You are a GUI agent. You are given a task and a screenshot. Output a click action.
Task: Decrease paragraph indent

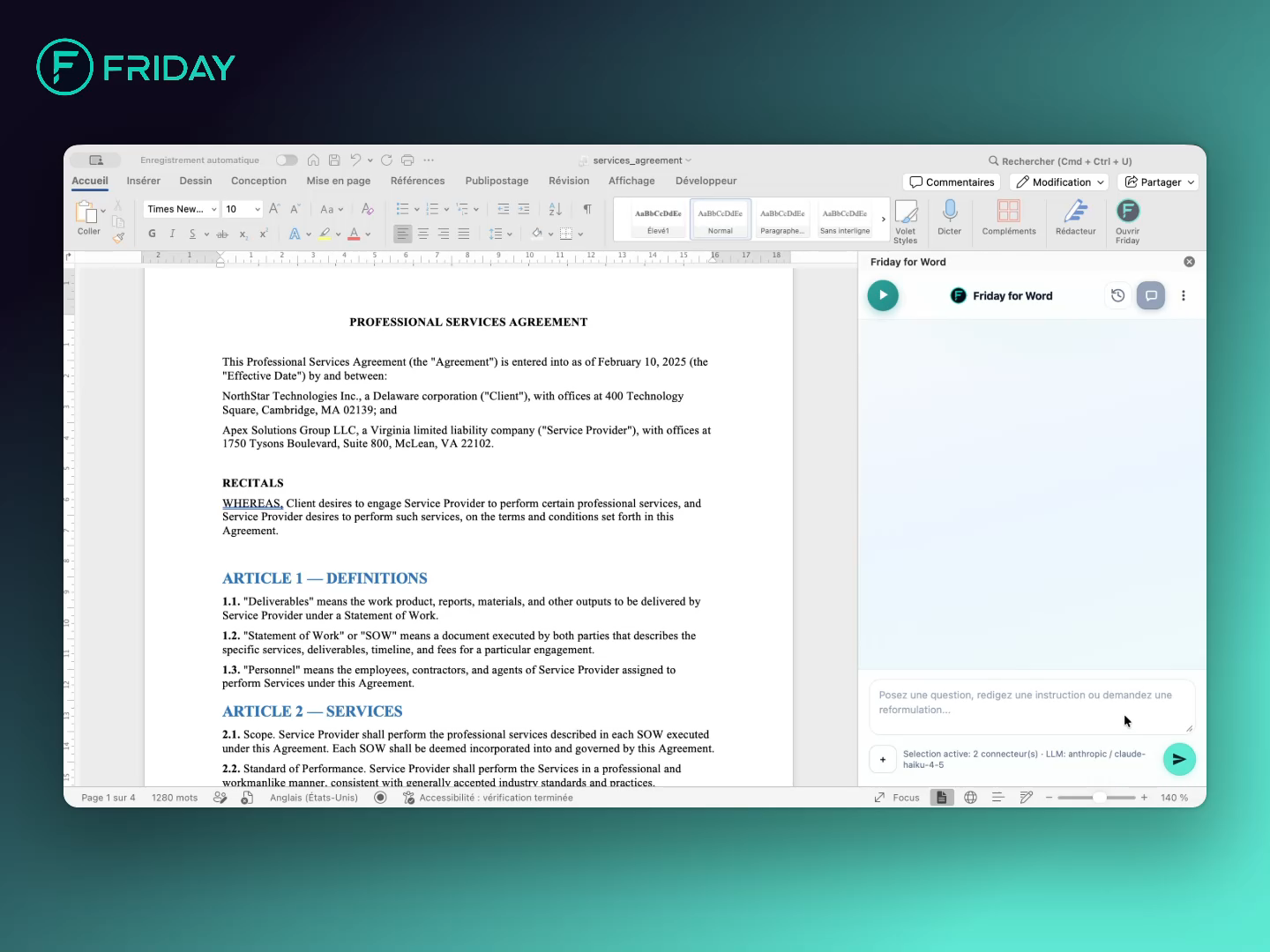[x=504, y=209]
